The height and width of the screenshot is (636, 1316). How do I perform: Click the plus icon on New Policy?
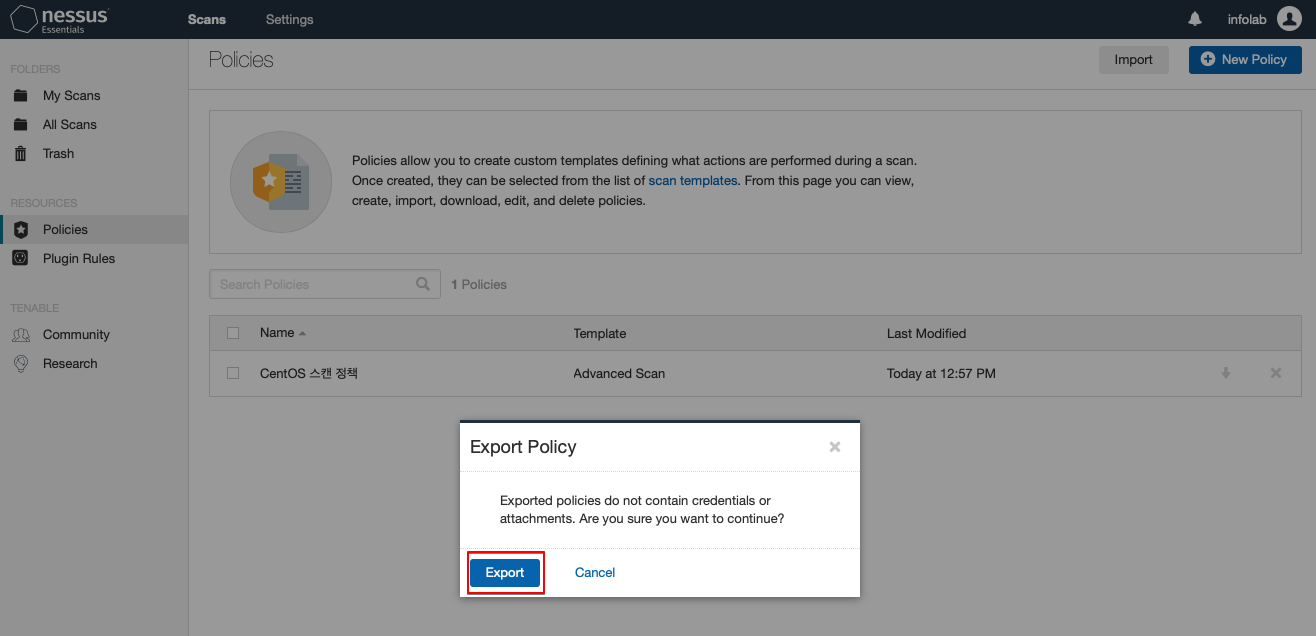[x=1207, y=60]
